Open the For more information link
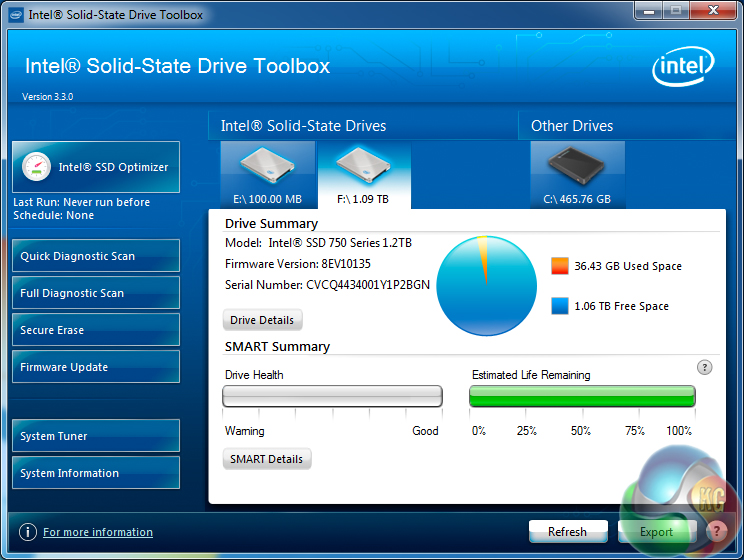Screen dimensions: 744x560 point(98,532)
